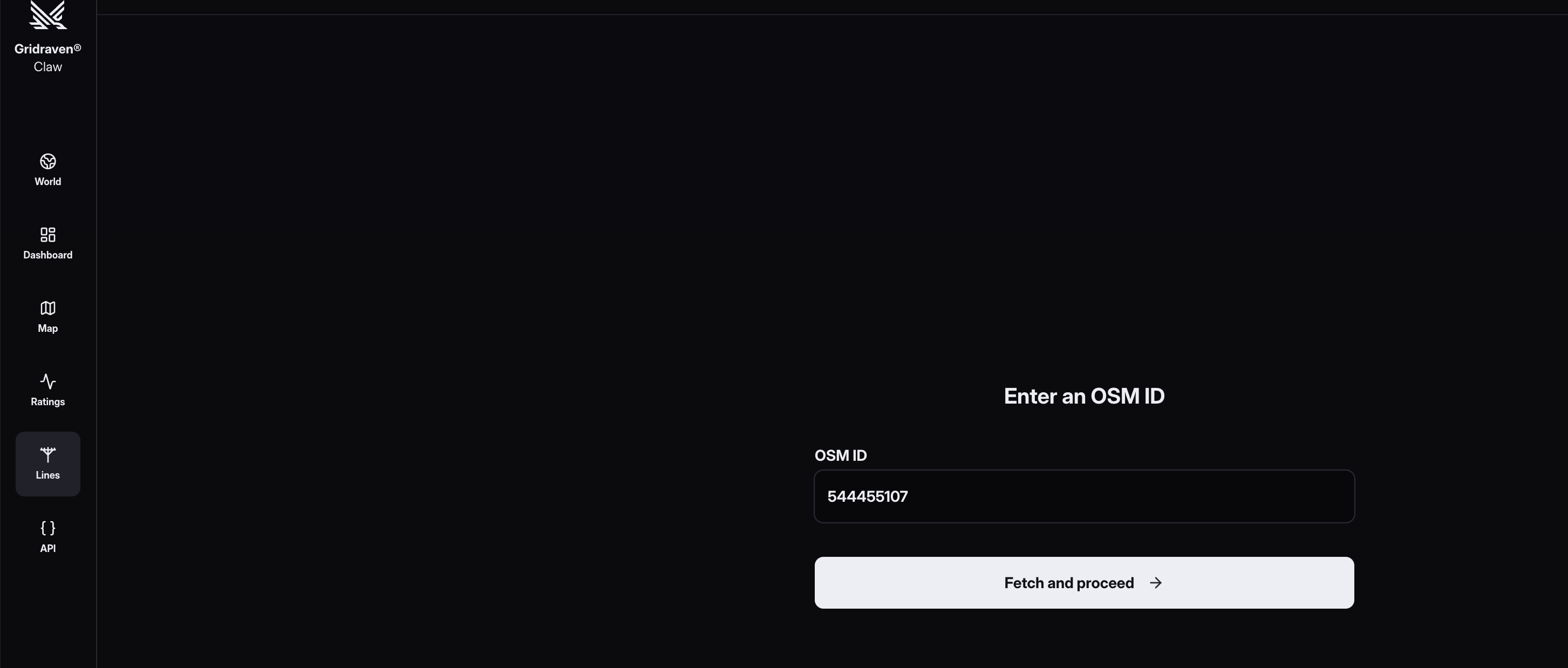The height and width of the screenshot is (668, 1568).
Task: Open the Ratings sidebar label
Action: click(x=48, y=402)
